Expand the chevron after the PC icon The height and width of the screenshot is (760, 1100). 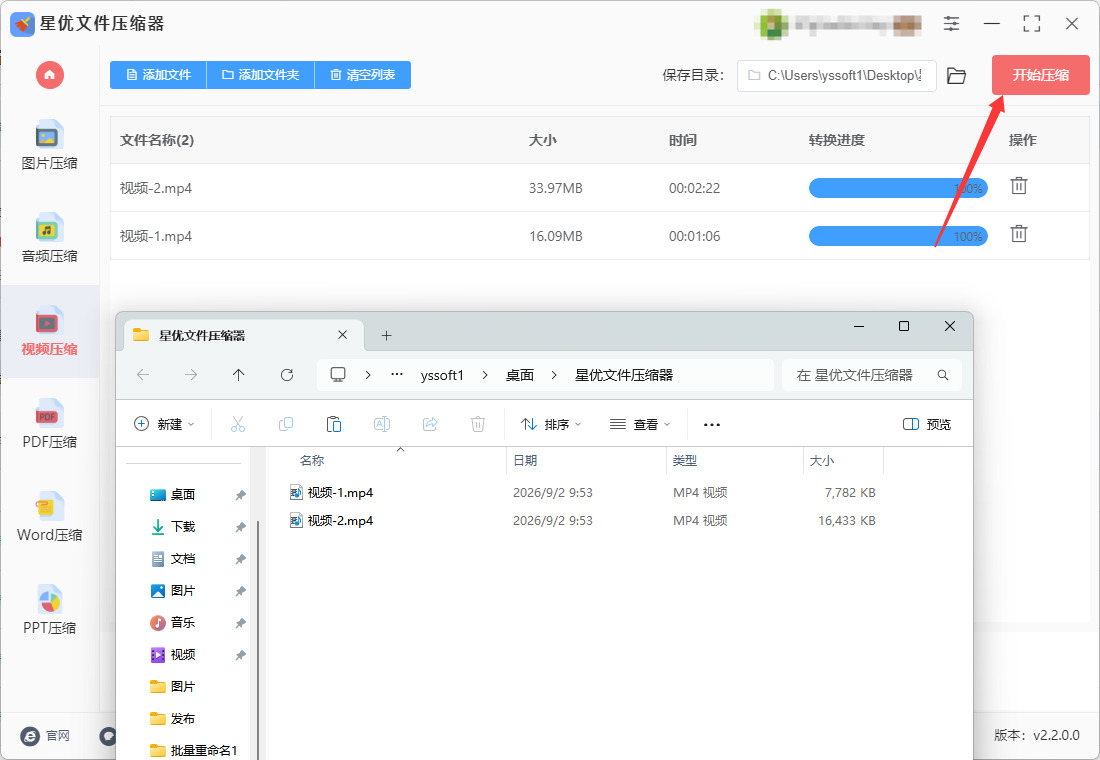[x=368, y=375]
